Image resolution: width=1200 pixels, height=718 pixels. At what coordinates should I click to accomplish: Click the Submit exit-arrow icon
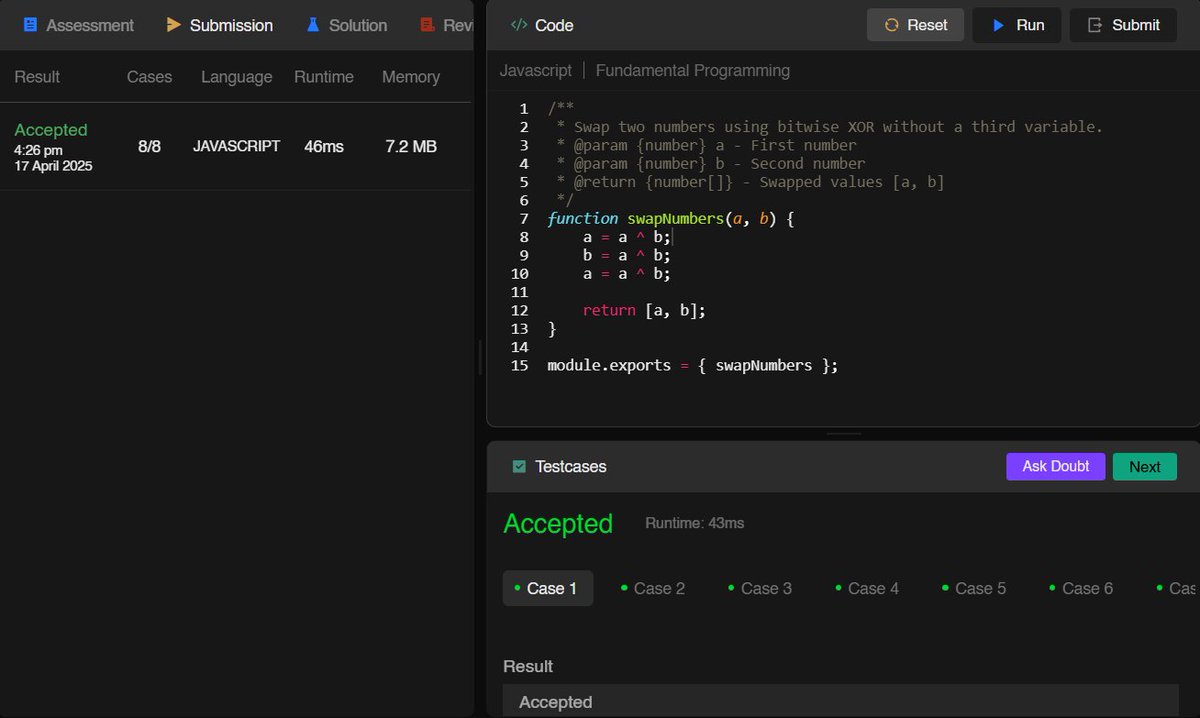point(1095,25)
